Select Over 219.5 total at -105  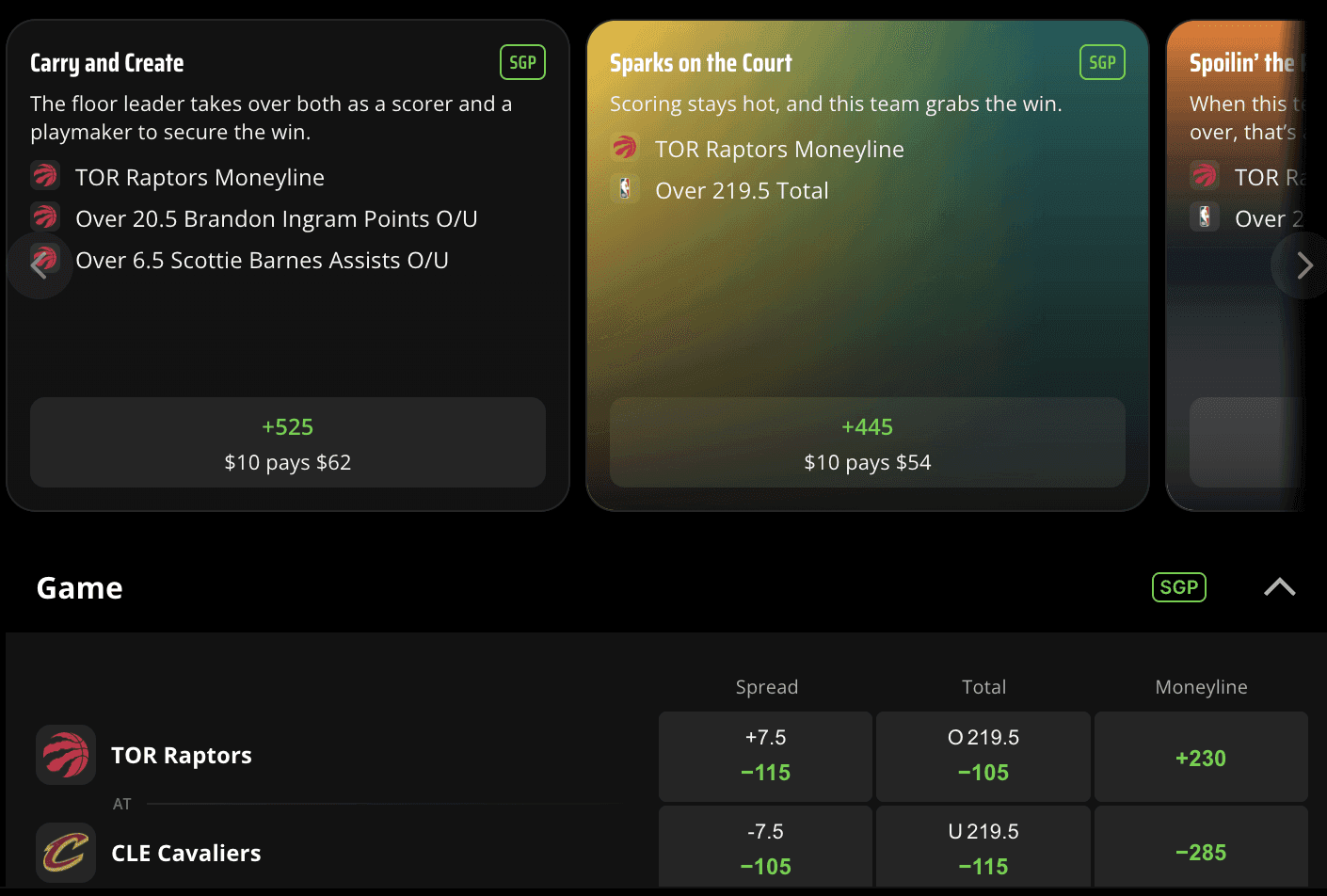[983, 755]
